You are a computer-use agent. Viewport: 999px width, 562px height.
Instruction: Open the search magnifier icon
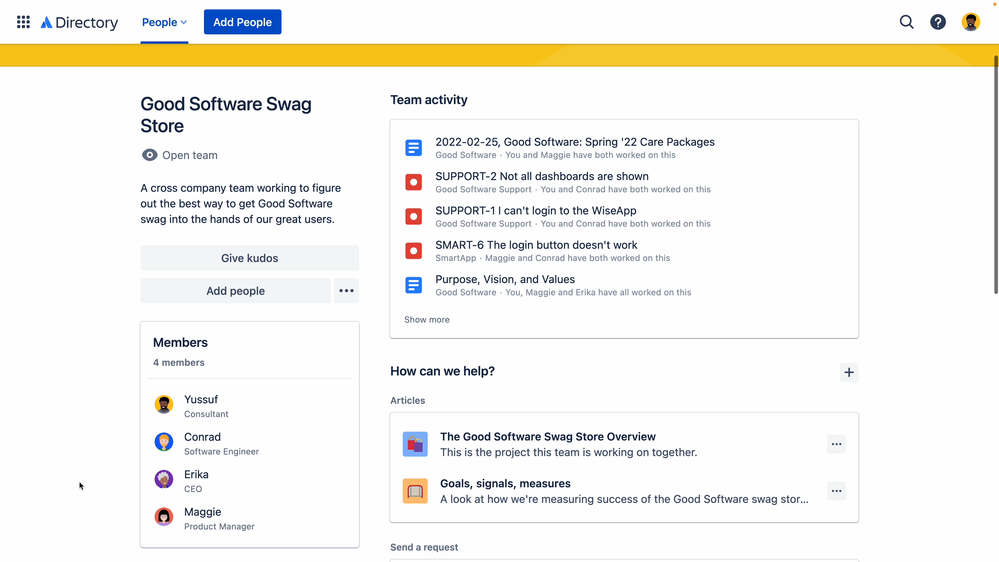[x=906, y=22]
